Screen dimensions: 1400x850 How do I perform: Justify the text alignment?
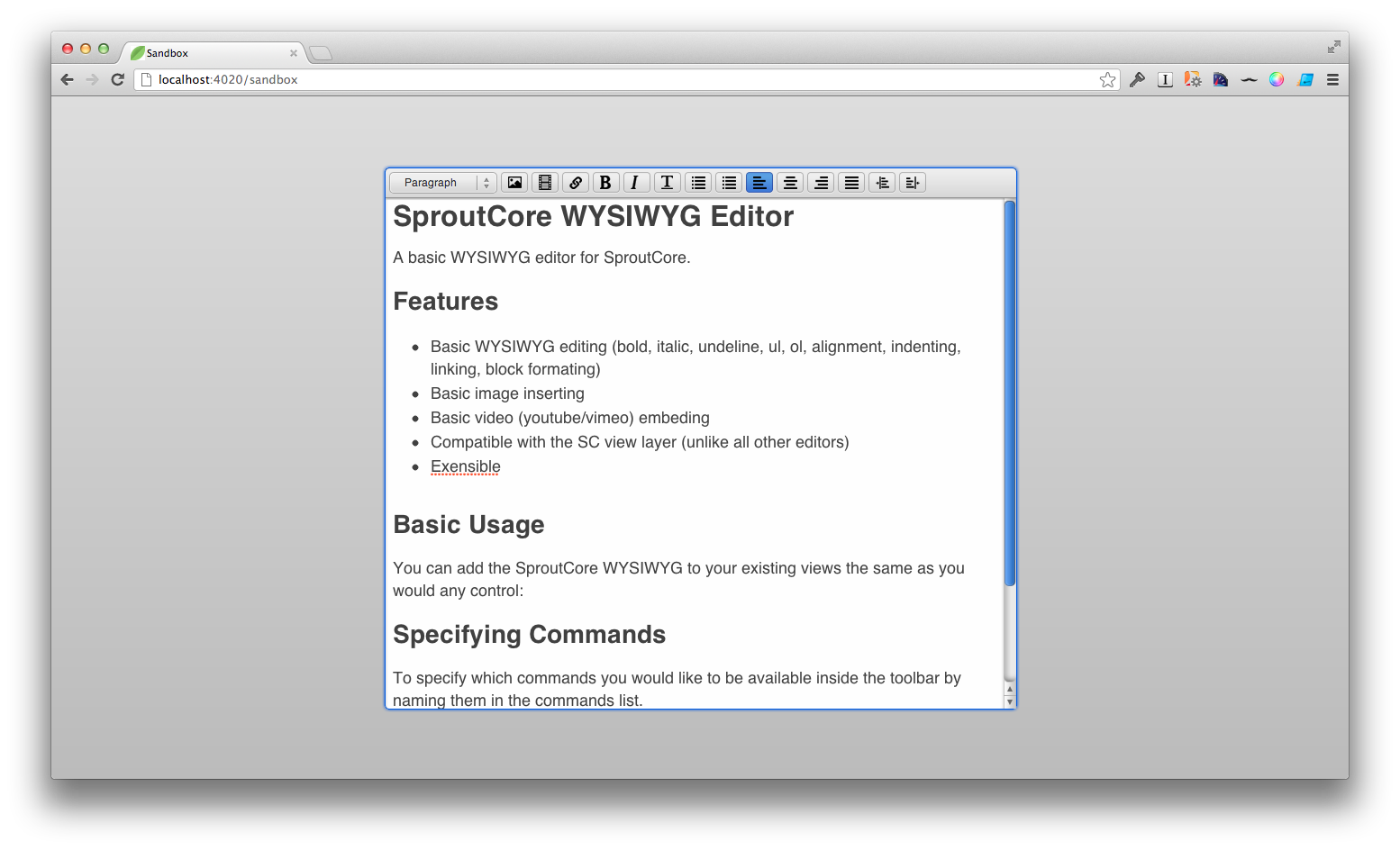[x=851, y=183]
